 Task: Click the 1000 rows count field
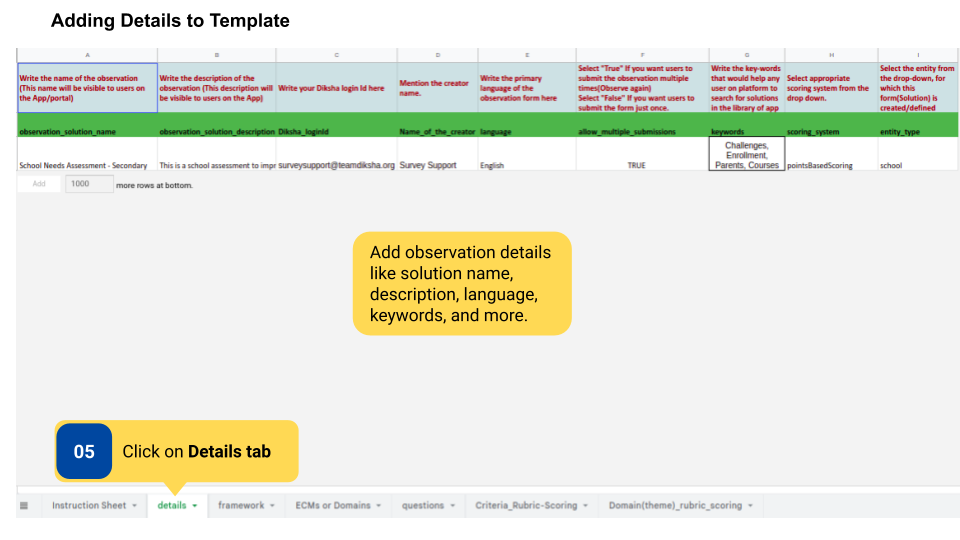(x=89, y=184)
